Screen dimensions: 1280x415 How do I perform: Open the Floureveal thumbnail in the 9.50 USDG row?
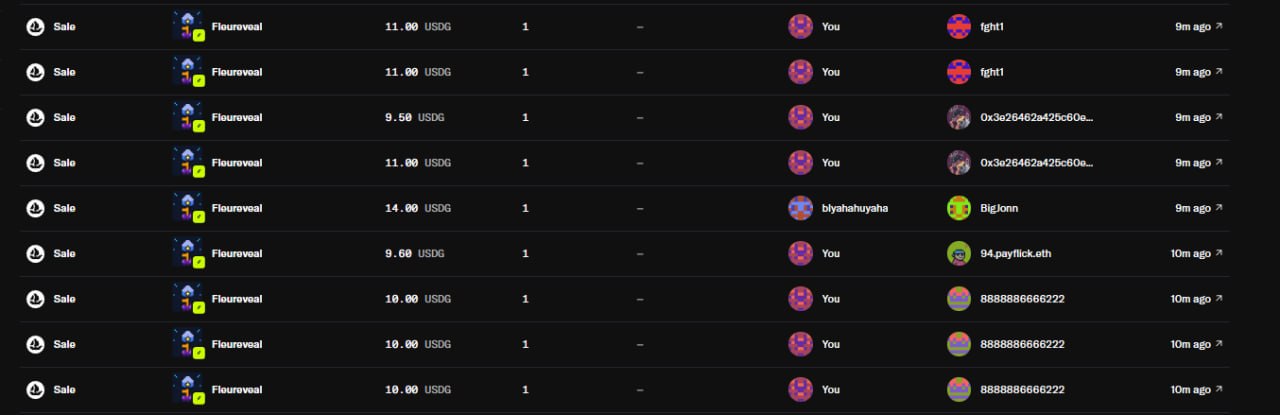click(188, 117)
